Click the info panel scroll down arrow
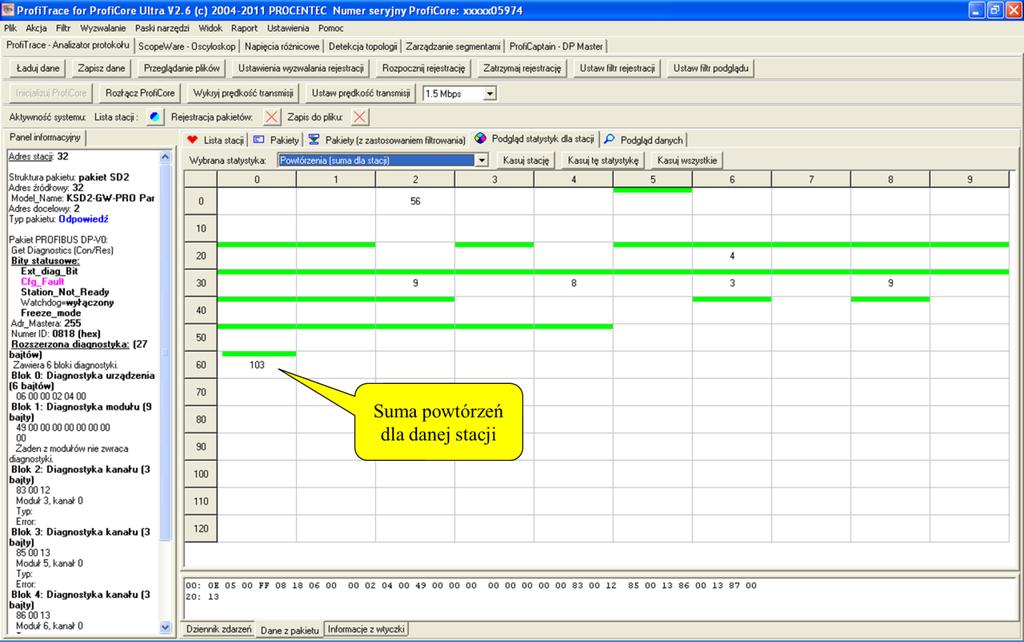Viewport: 1024px width, 642px height. tap(165, 627)
